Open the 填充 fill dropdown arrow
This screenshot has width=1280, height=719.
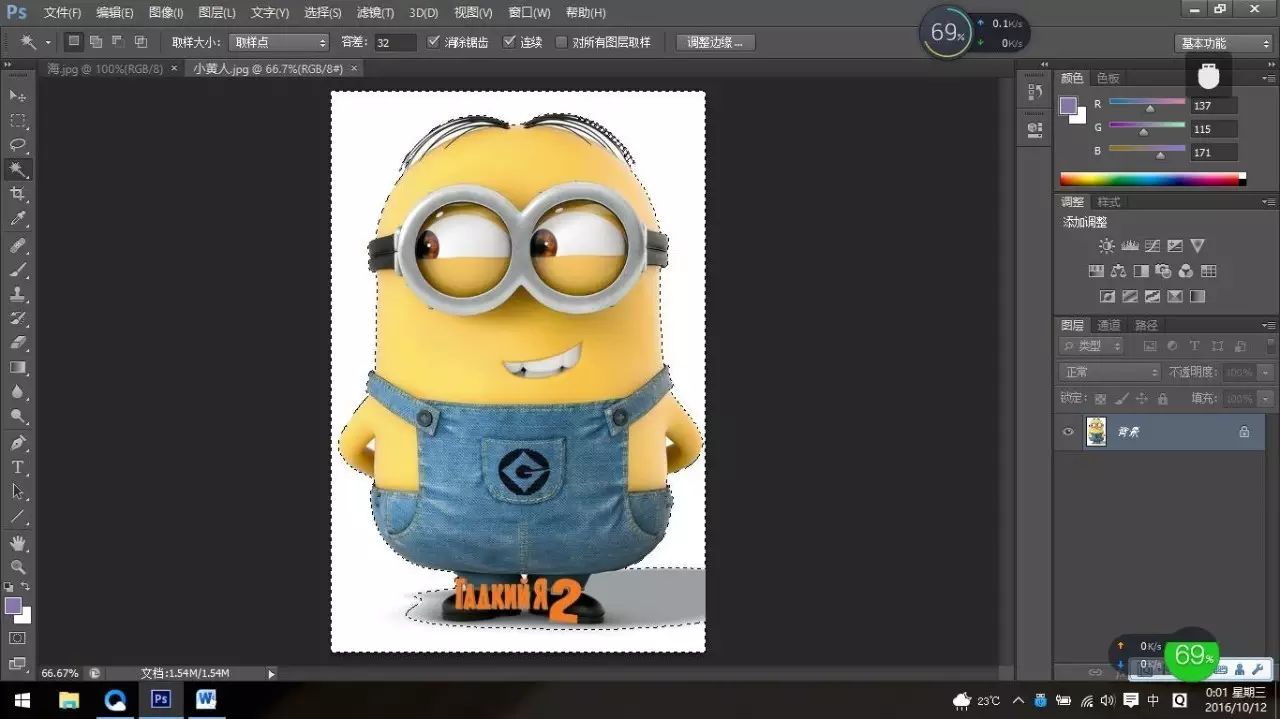pyautogui.click(x=1266, y=398)
